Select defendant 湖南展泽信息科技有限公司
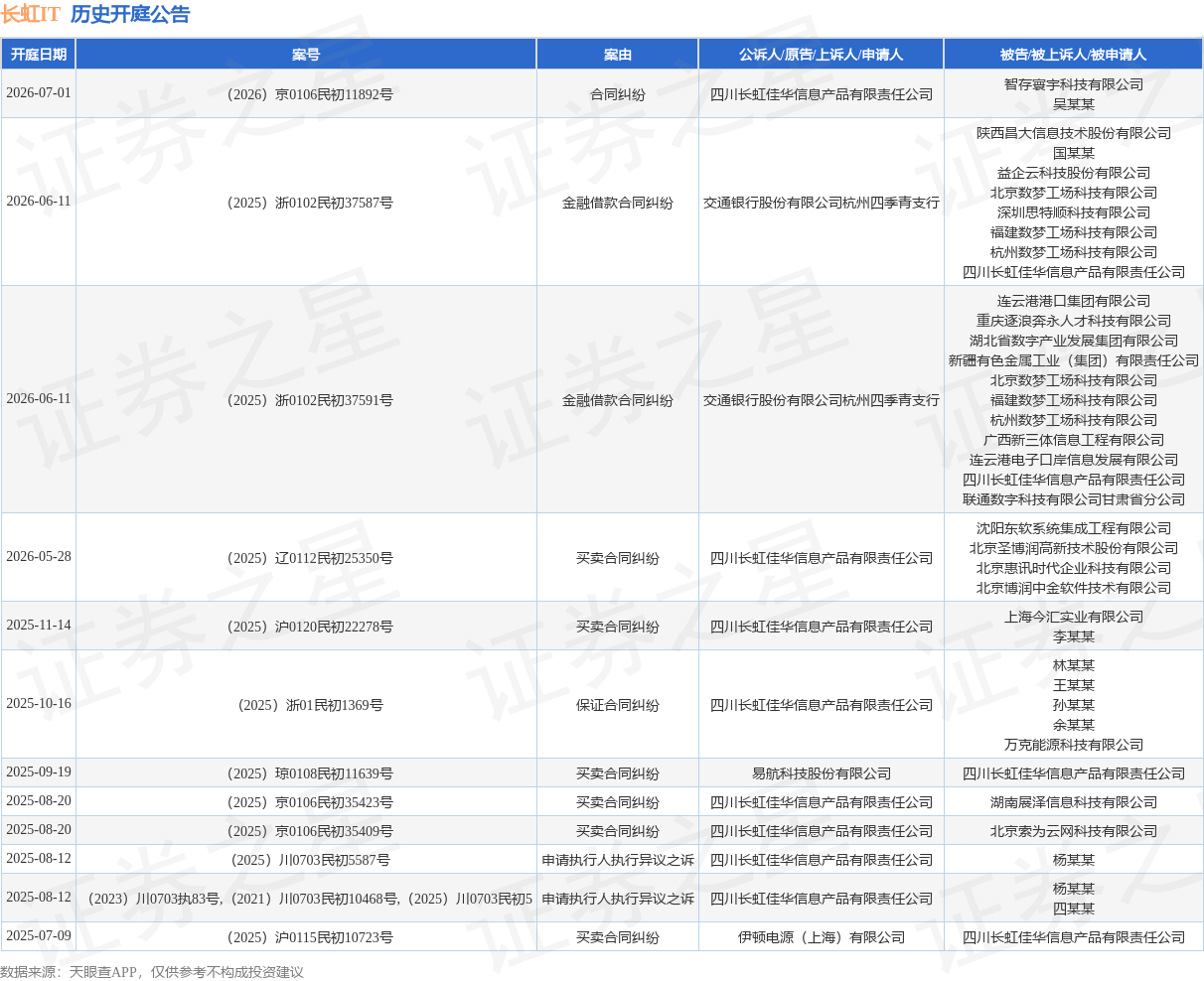This screenshot has width=1204, height=981. coord(1074,802)
